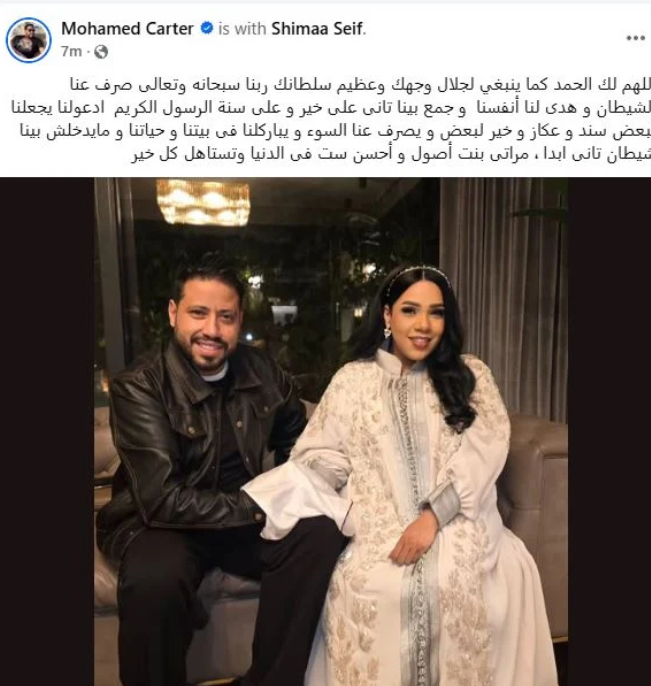
Task: Click the globe Public audience icon
Action: 101,52
